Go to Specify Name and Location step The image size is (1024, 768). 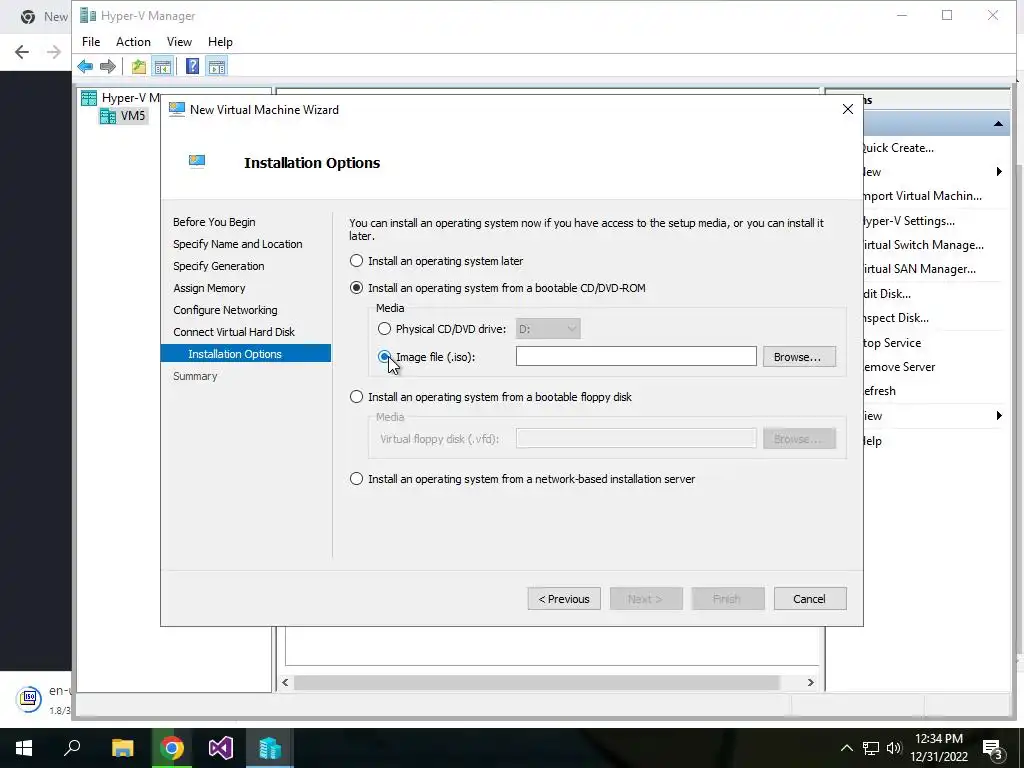pyautogui.click(x=238, y=244)
